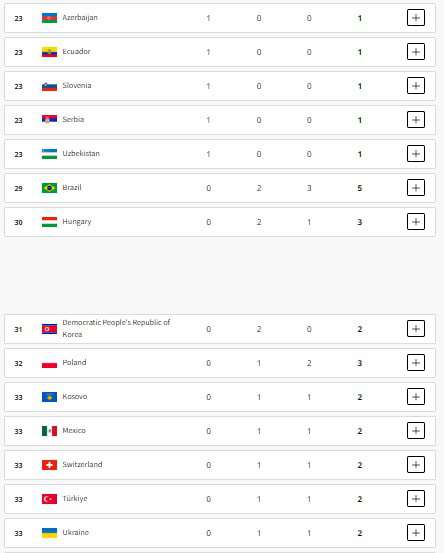444x553 pixels.
Task: Expand Democratic People's Republic of Korea row
Action: (x=416, y=329)
